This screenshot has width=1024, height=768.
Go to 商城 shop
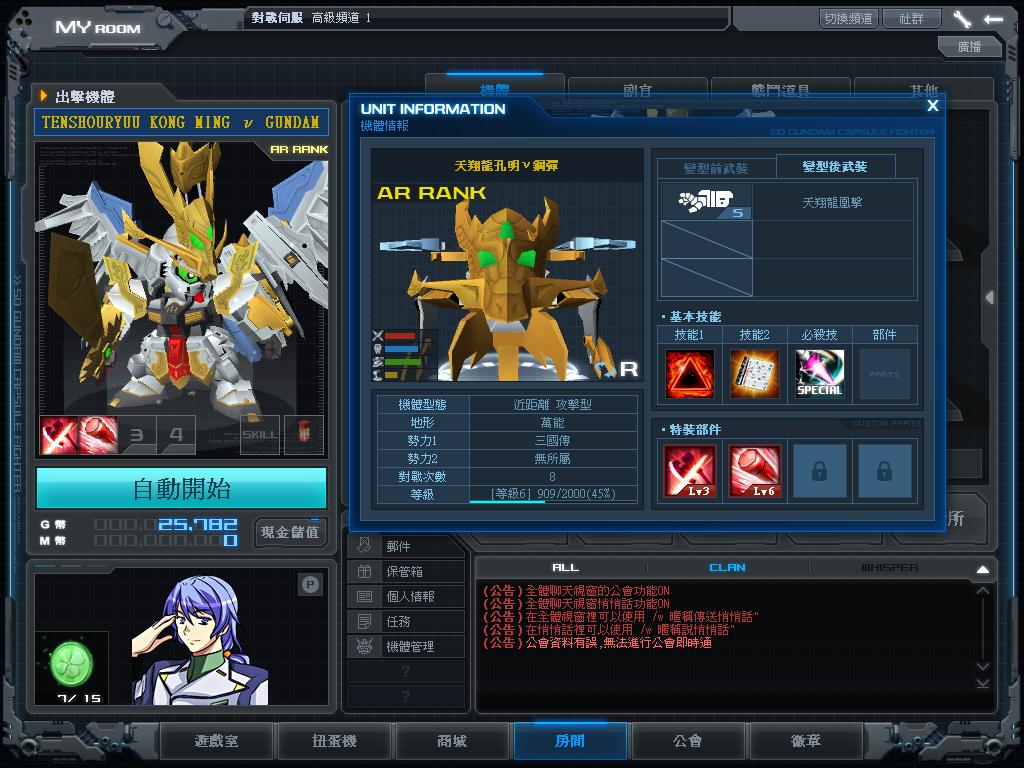[x=452, y=741]
